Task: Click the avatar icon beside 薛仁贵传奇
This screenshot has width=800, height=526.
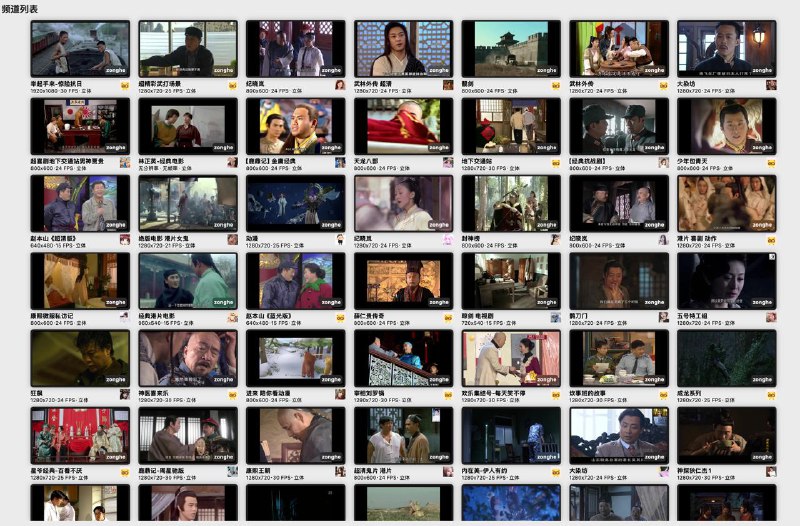Action: pyautogui.click(x=447, y=317)
